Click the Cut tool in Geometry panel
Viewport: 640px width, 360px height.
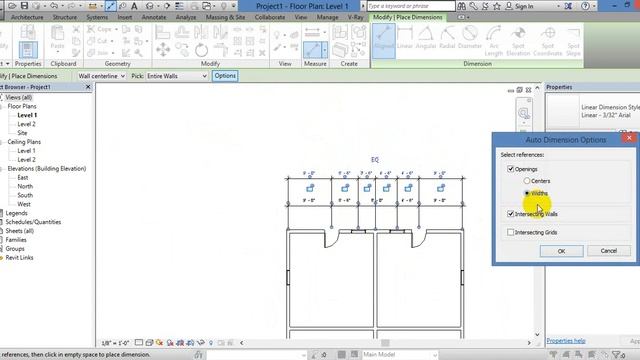(98, 41)
